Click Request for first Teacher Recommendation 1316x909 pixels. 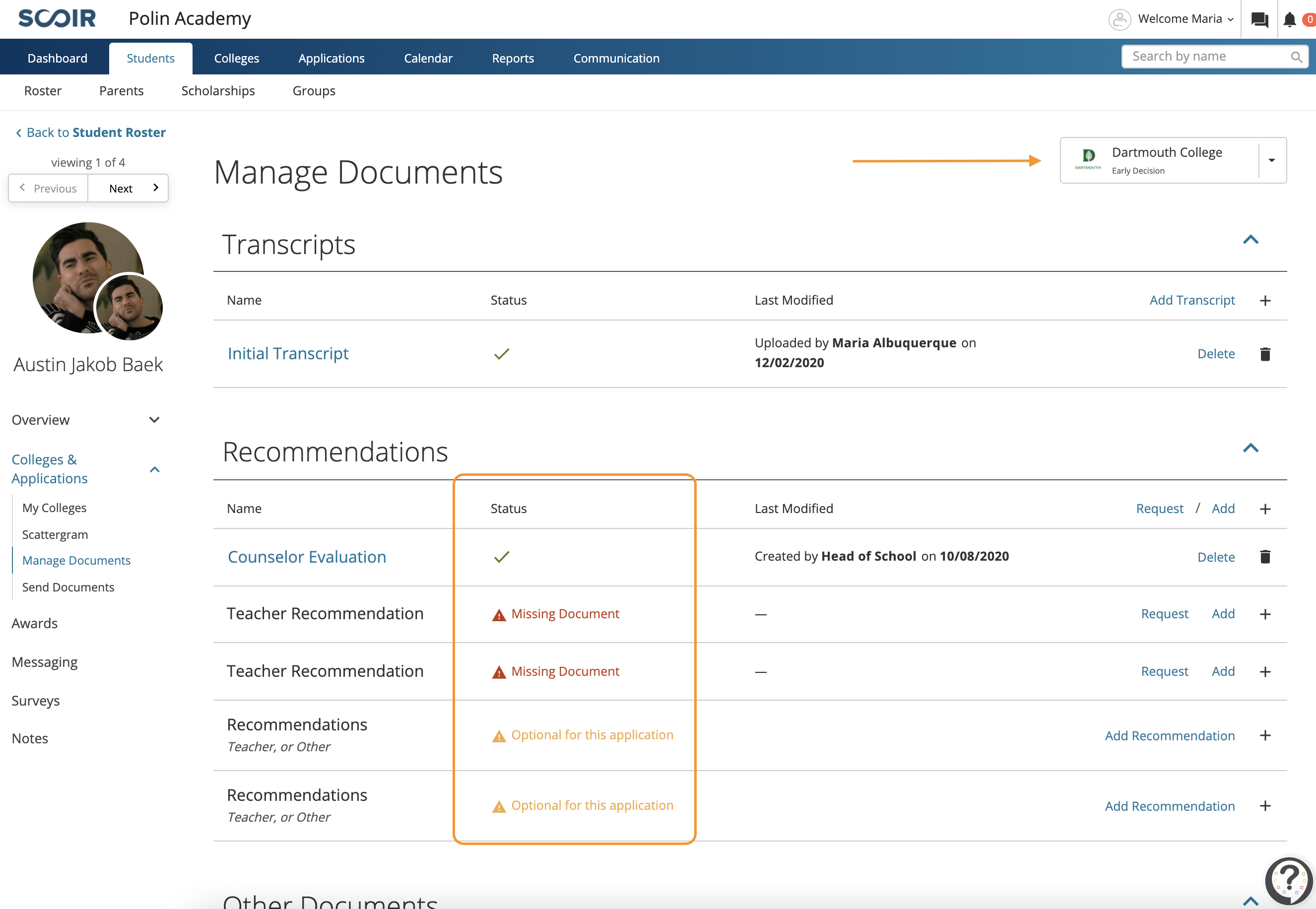pos(1165,615)
